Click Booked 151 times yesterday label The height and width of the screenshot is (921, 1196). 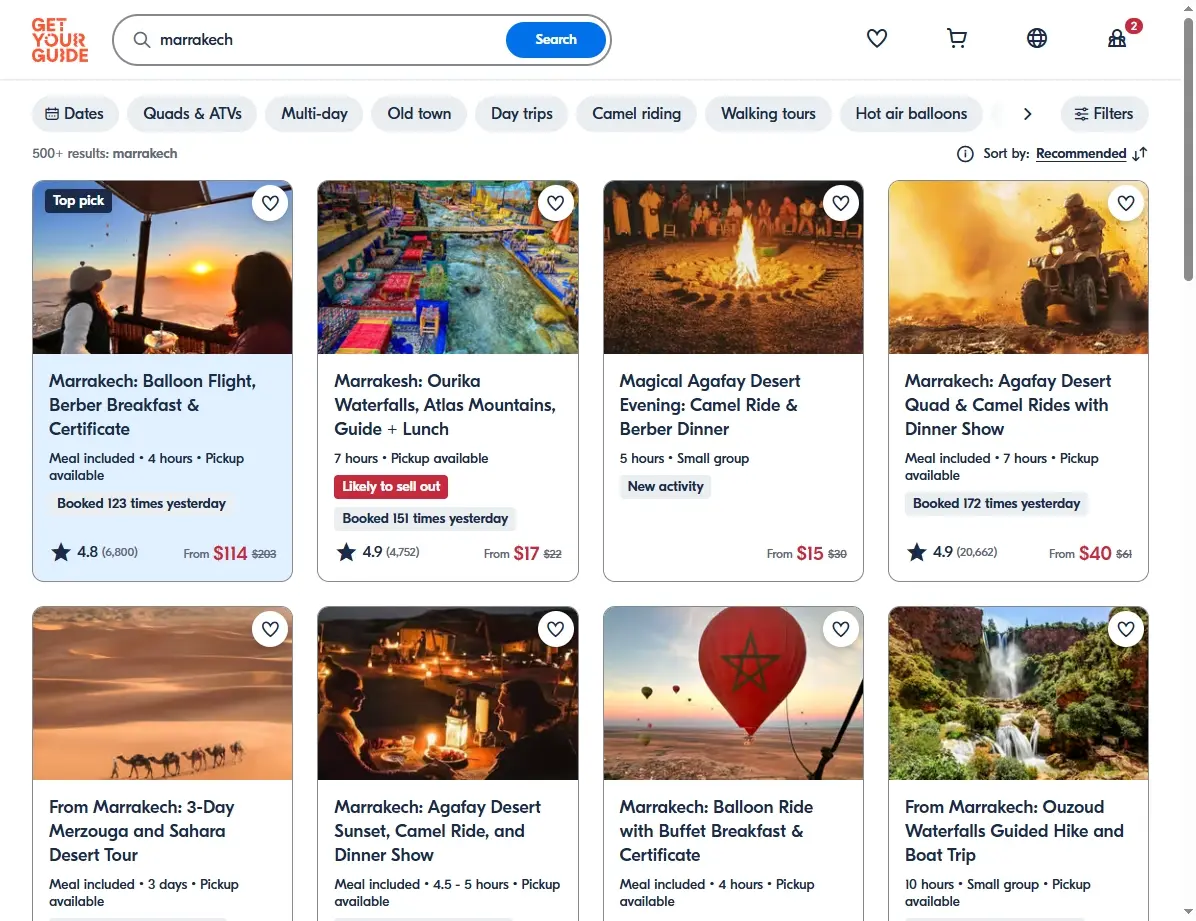tap(425, 519)
